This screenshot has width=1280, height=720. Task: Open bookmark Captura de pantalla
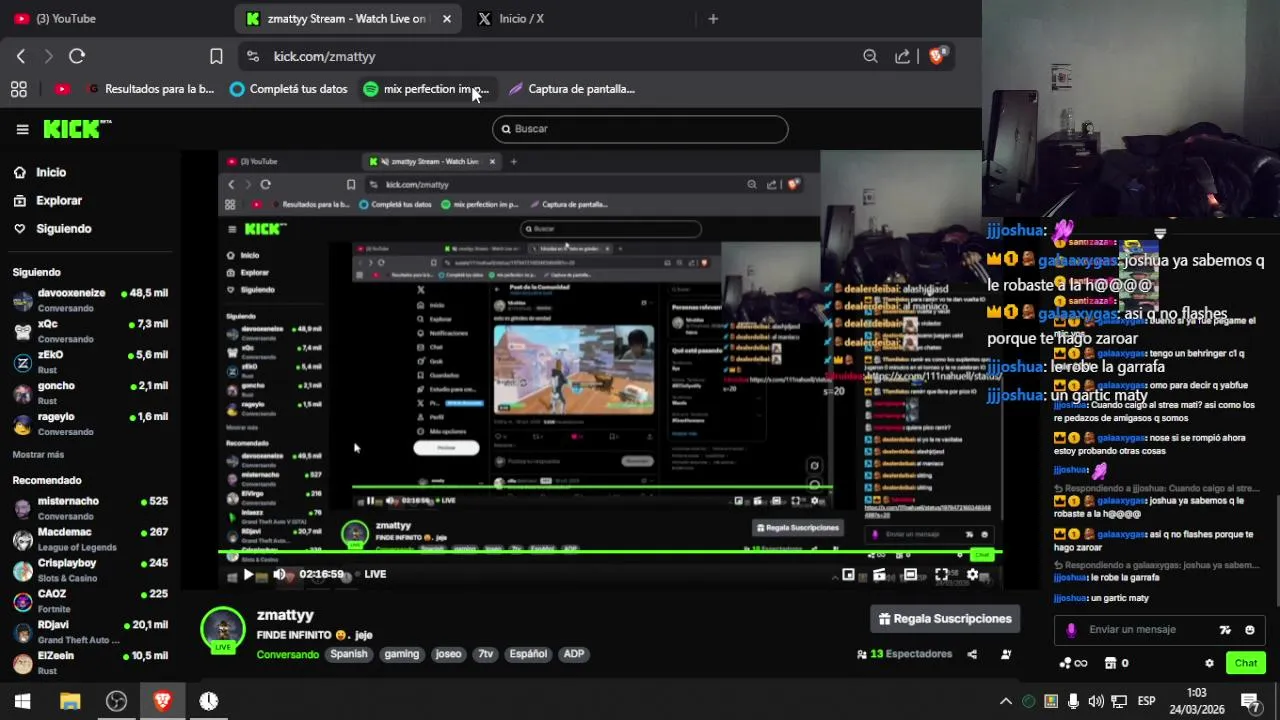[x=571, y=89]
